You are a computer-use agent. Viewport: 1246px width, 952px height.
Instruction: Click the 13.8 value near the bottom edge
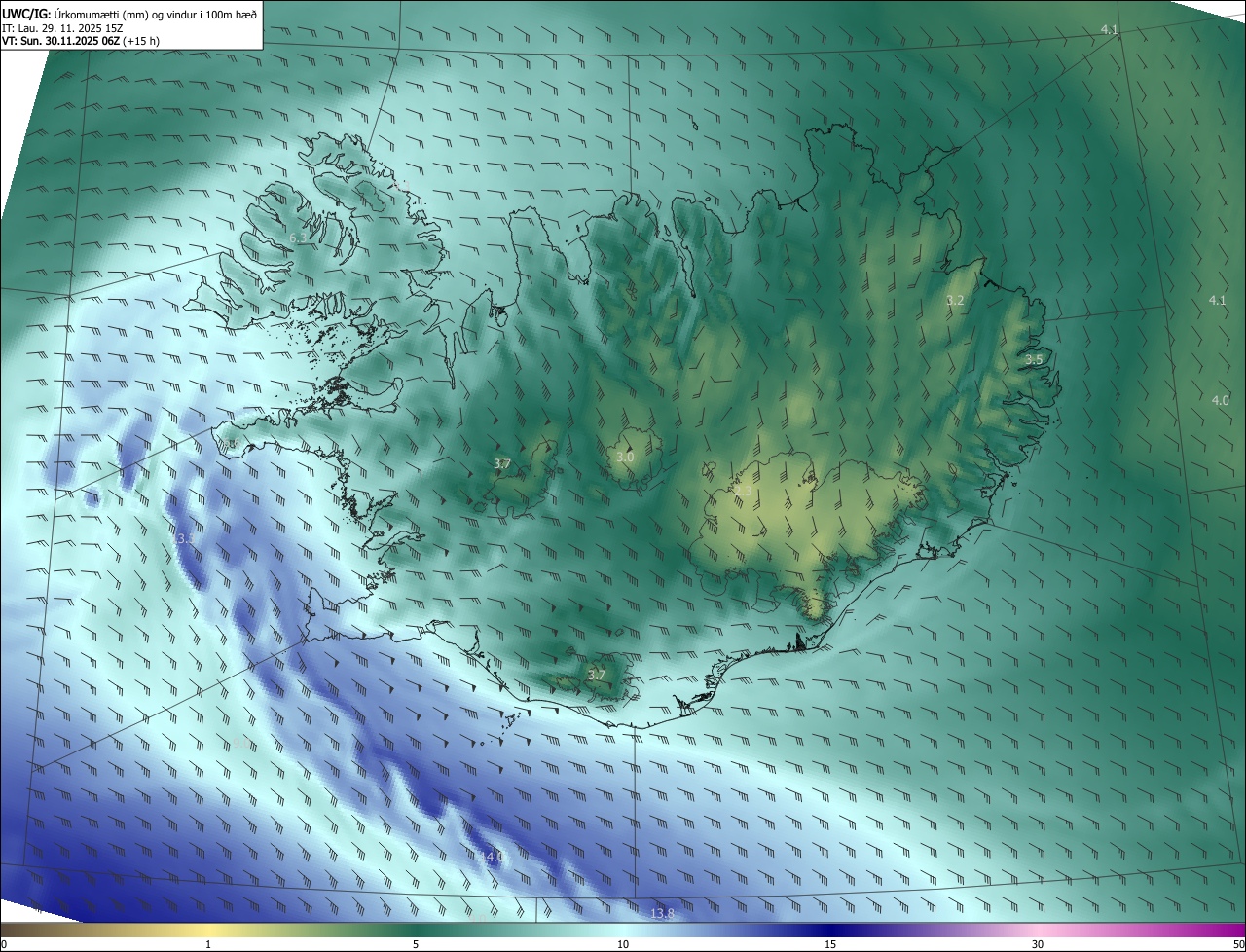(662, 913)
